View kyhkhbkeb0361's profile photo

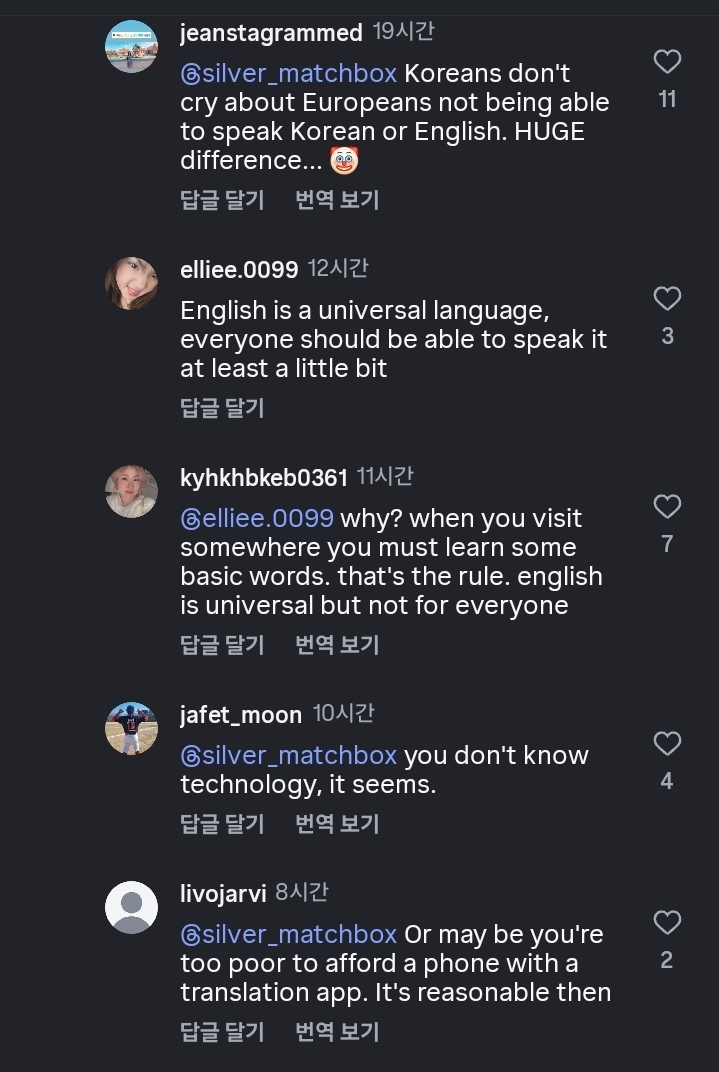131,491
